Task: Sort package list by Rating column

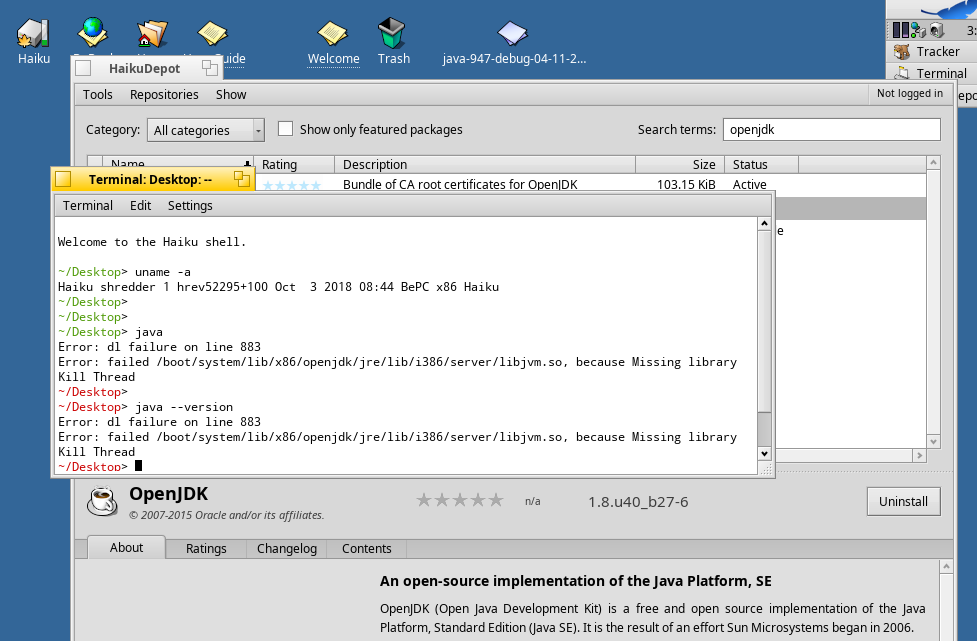Action: 294,164
